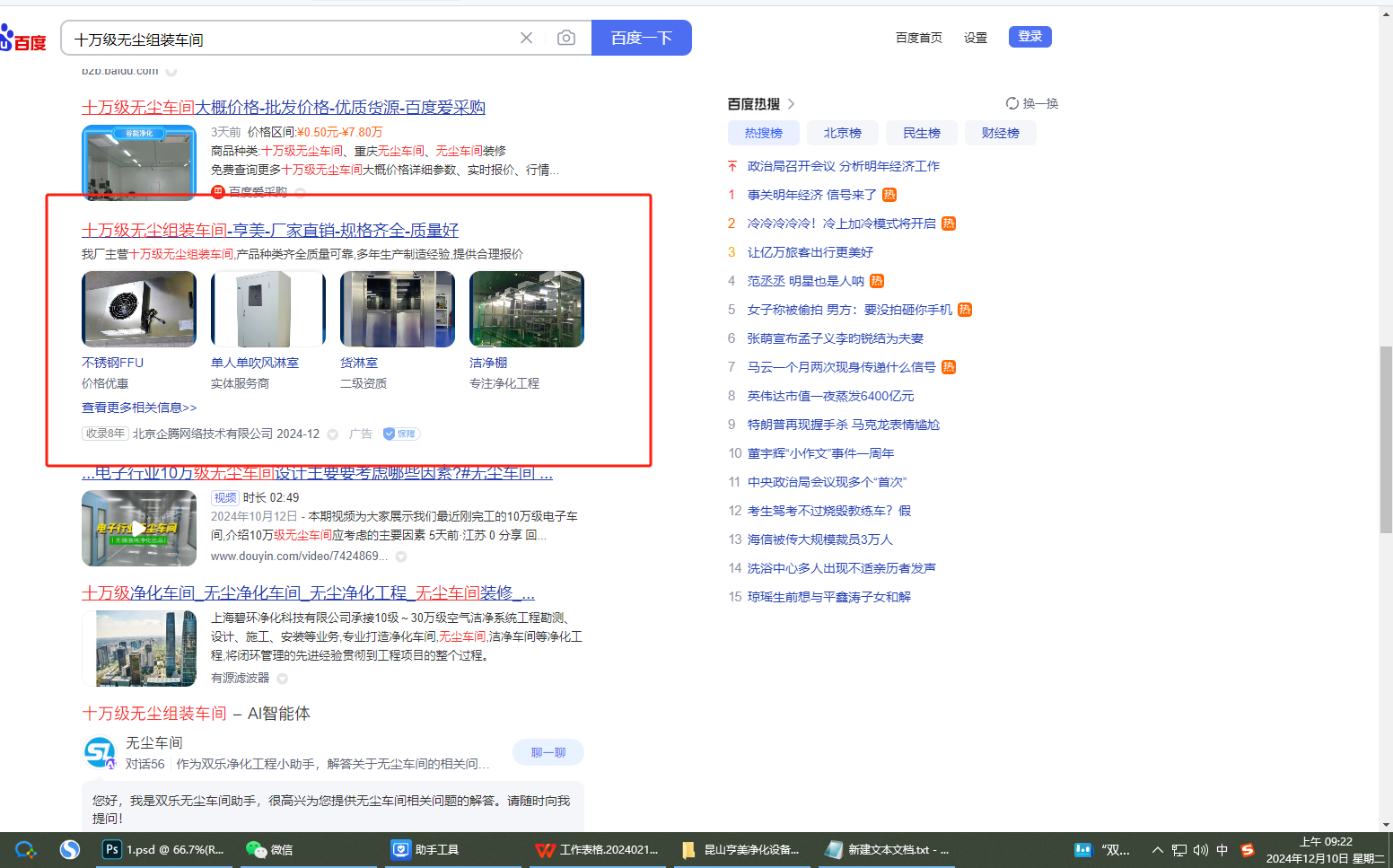
Task: Switch to the 北京榜 tab
Action: click(x=842, y=133)
